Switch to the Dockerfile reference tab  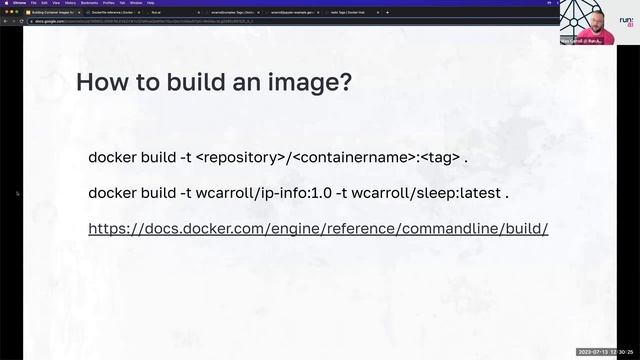113,13
